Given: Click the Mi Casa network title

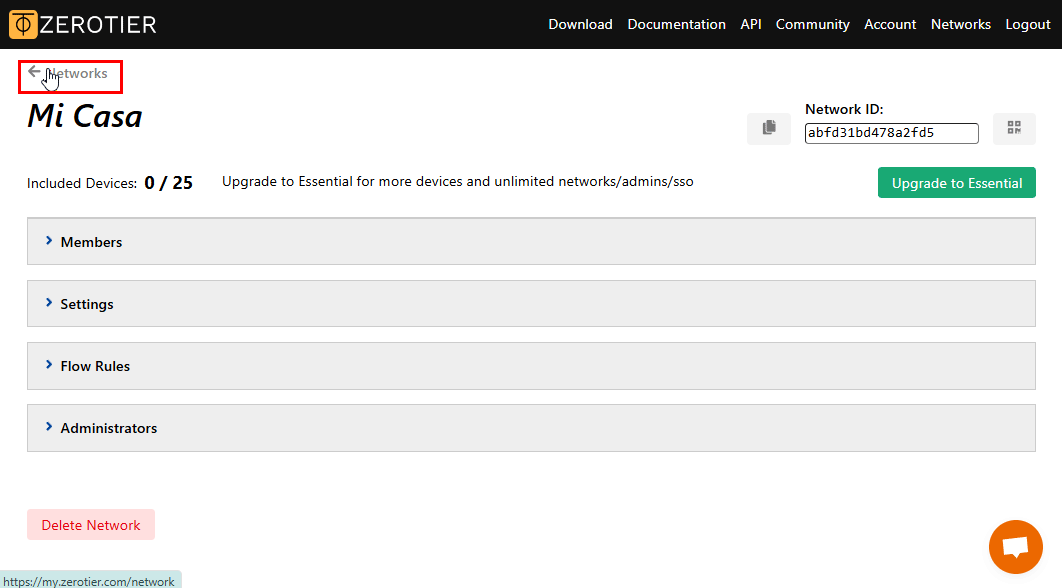Looking at the screenshot, I should click(x=85, y=117).
